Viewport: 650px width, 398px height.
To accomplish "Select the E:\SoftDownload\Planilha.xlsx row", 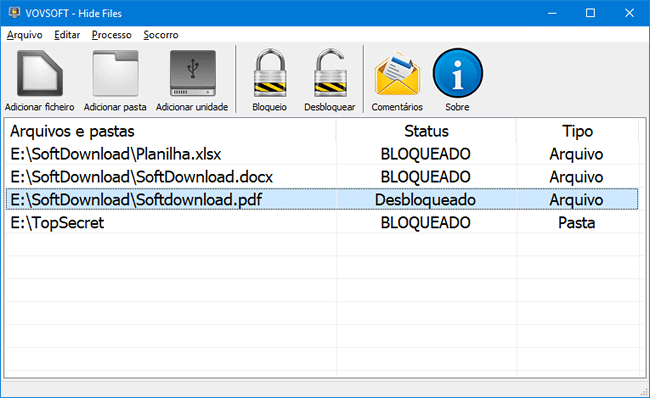I will tap(322, 154).
